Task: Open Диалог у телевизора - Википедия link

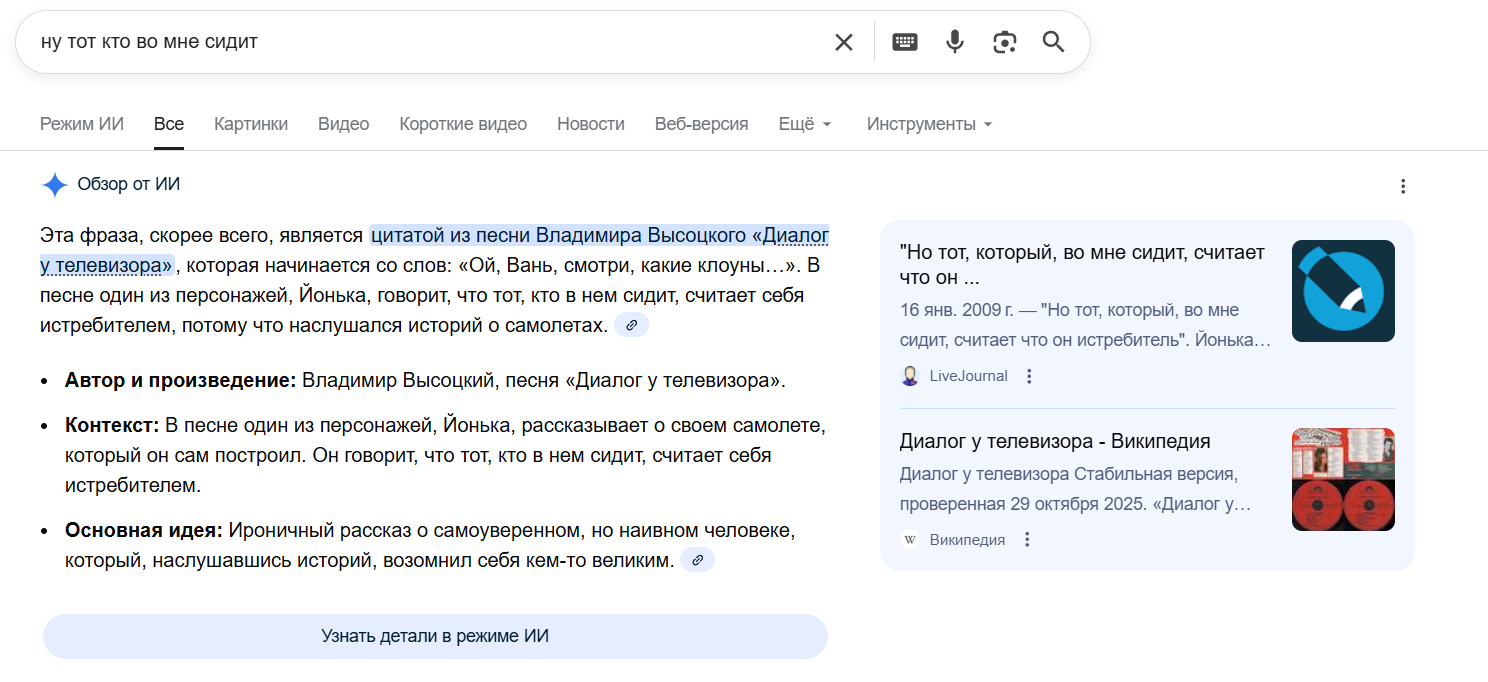Action: pyautogui.click(x=1055, y=441)
